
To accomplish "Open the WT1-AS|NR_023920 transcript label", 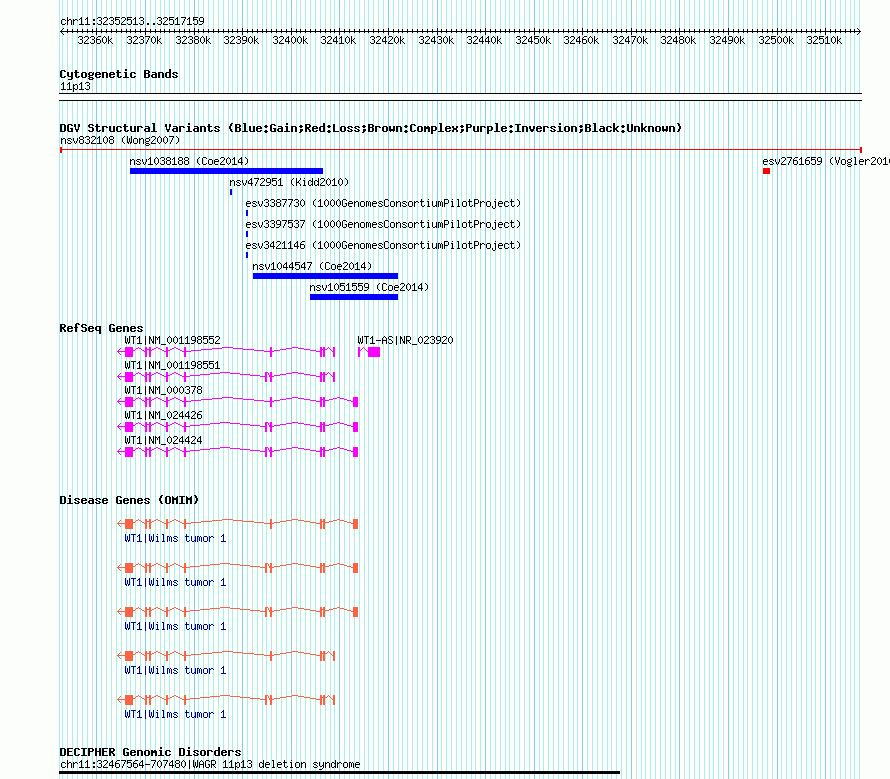I will [x=405, y=340].
